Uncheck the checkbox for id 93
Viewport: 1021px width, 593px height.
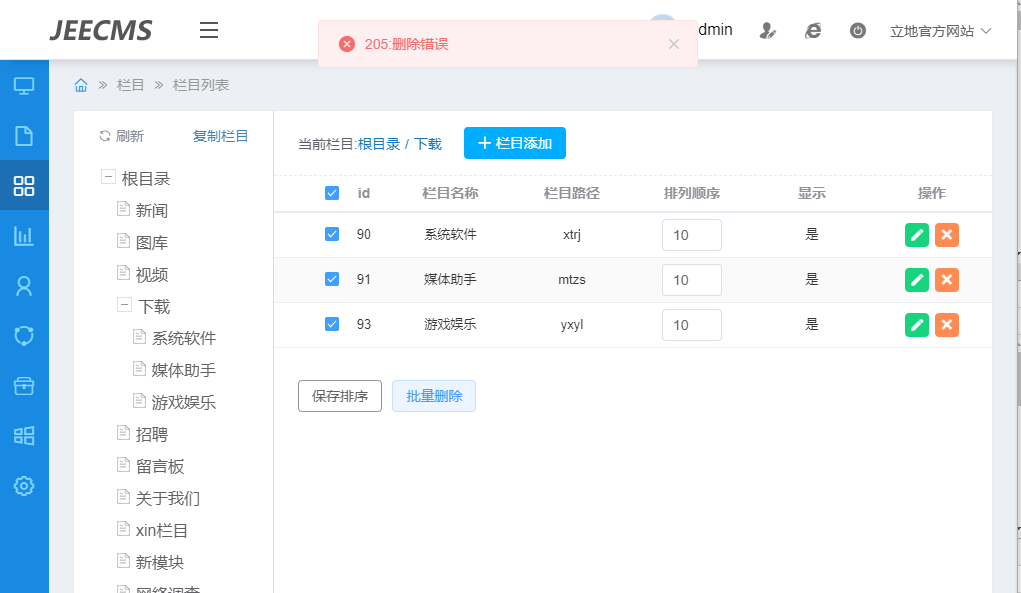point(332,324)
